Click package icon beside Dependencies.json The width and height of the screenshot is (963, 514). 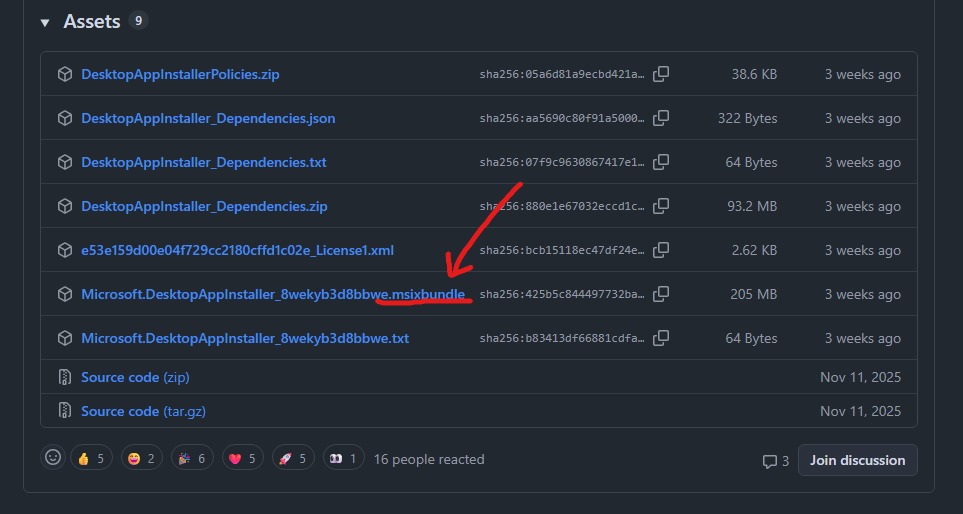[x=64, y=118]
